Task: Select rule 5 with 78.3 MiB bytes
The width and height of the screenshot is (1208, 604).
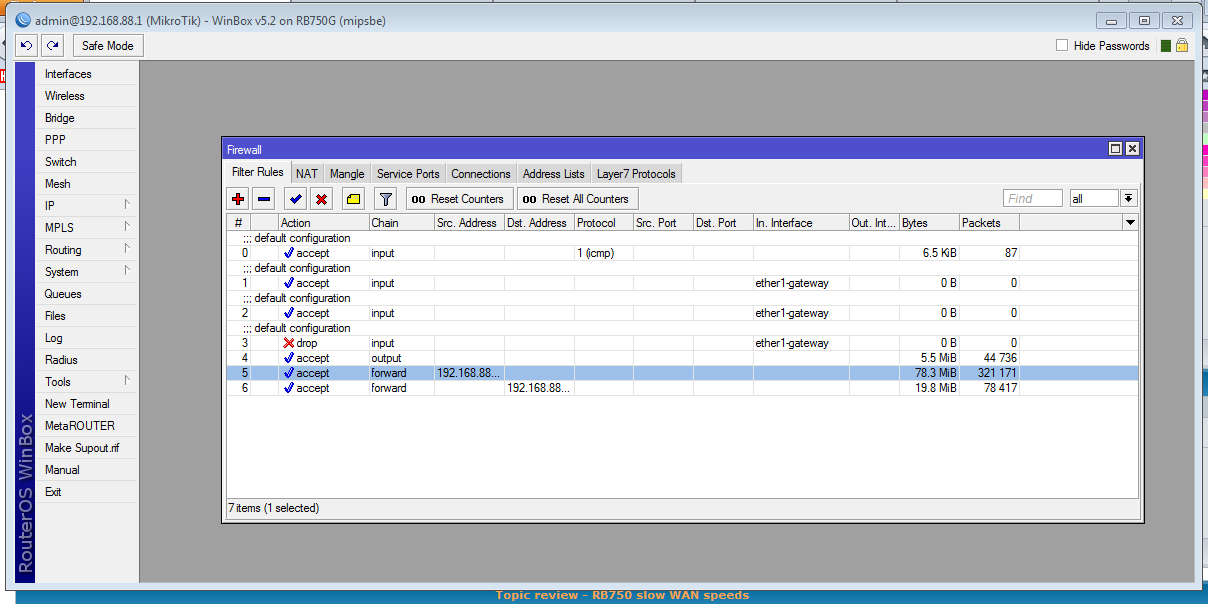Action: (682, 373)
